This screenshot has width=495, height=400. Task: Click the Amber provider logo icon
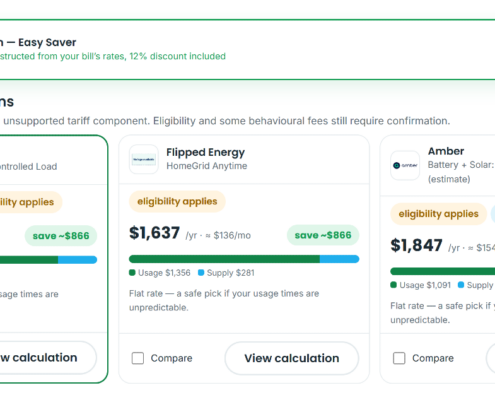405,165
